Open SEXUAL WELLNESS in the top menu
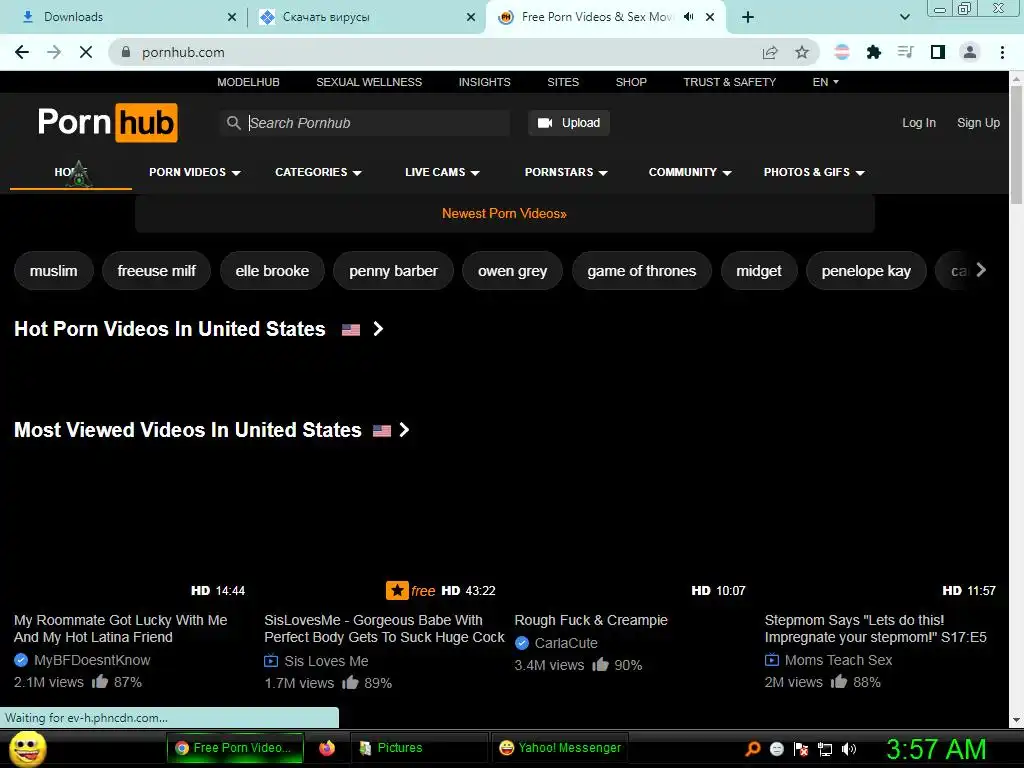The image size is (1024, 768). click(x=369, y=82)
